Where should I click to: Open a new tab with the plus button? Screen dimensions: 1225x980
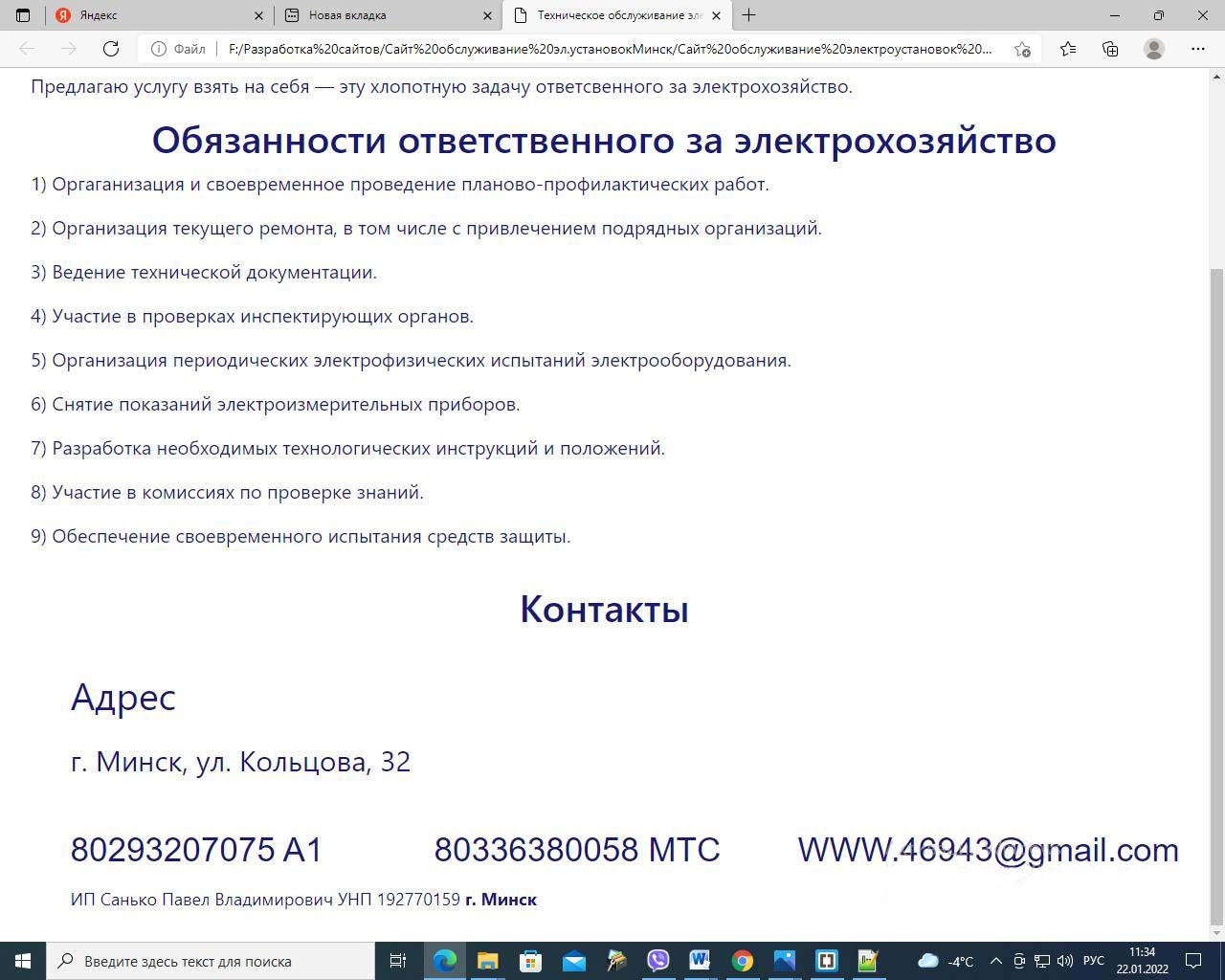[x=748, y=15]
